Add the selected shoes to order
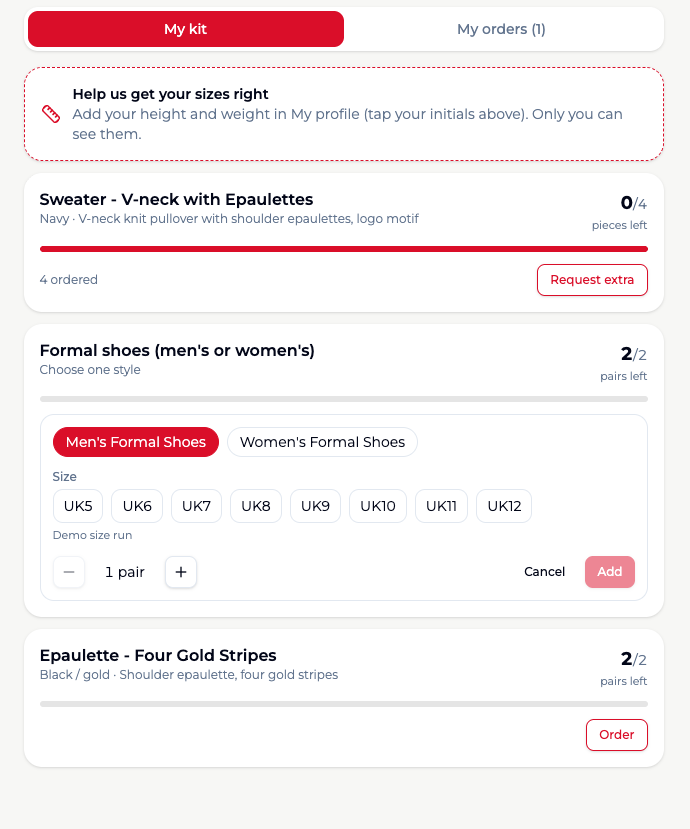This screenshot has width=690, height=829. point(610,572)
